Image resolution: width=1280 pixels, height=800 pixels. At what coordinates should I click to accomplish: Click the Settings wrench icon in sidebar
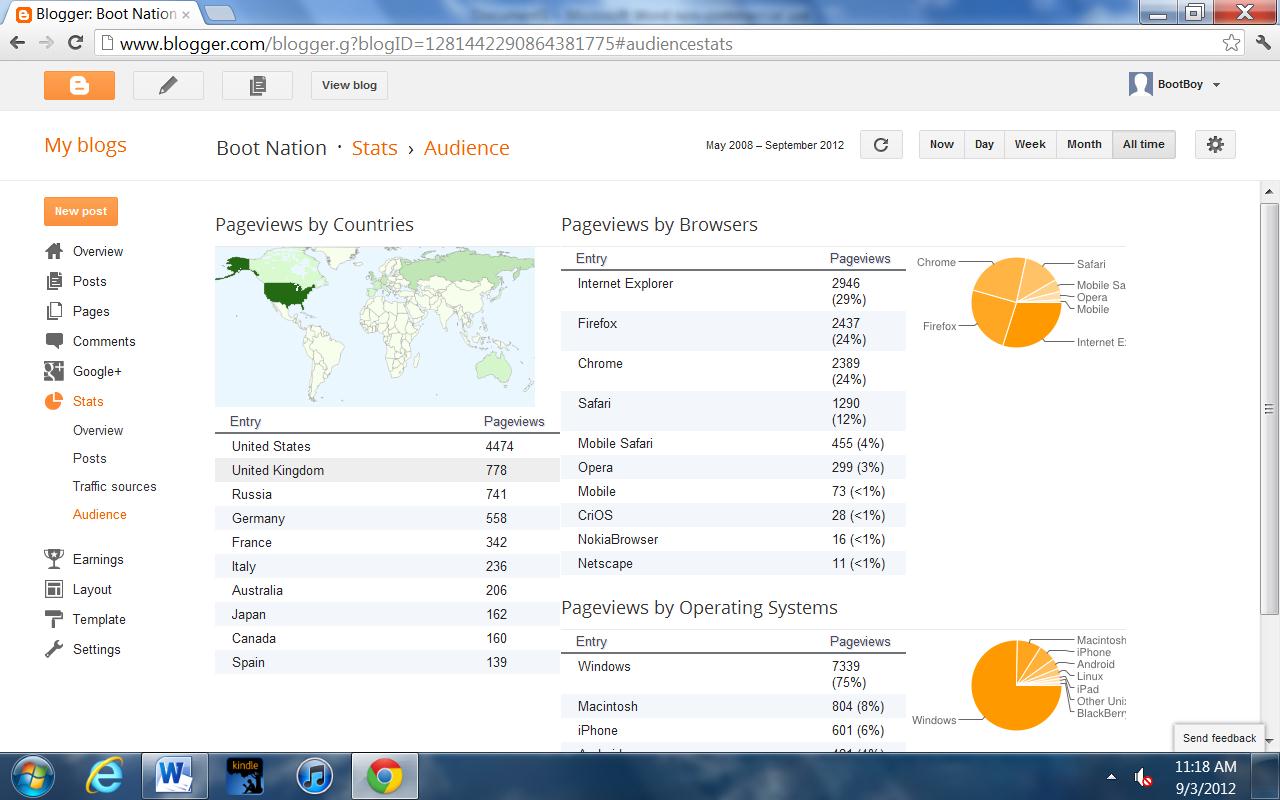coord(54,649)
